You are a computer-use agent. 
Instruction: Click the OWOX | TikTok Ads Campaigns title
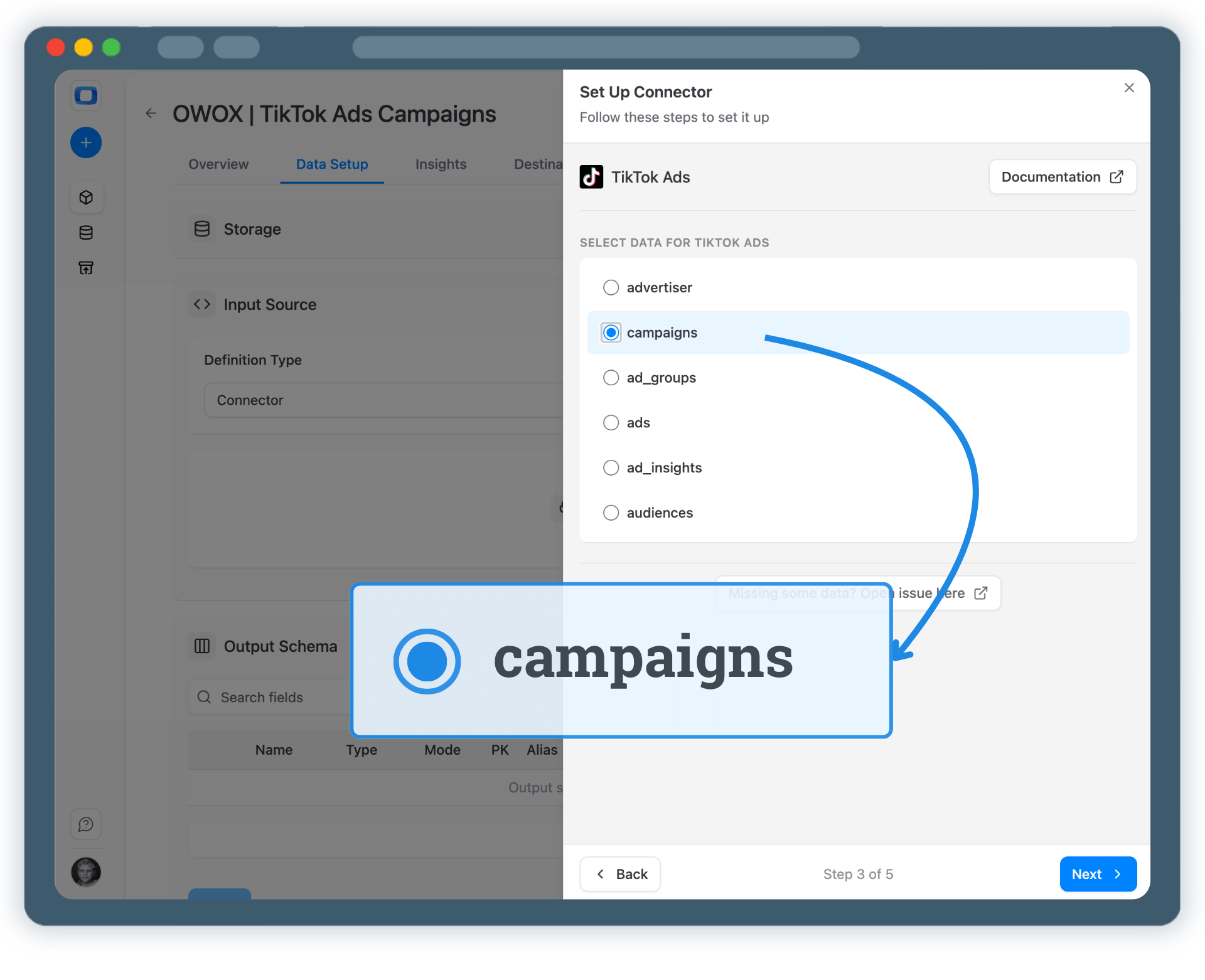pyautogui.click(x=335, y=114)
